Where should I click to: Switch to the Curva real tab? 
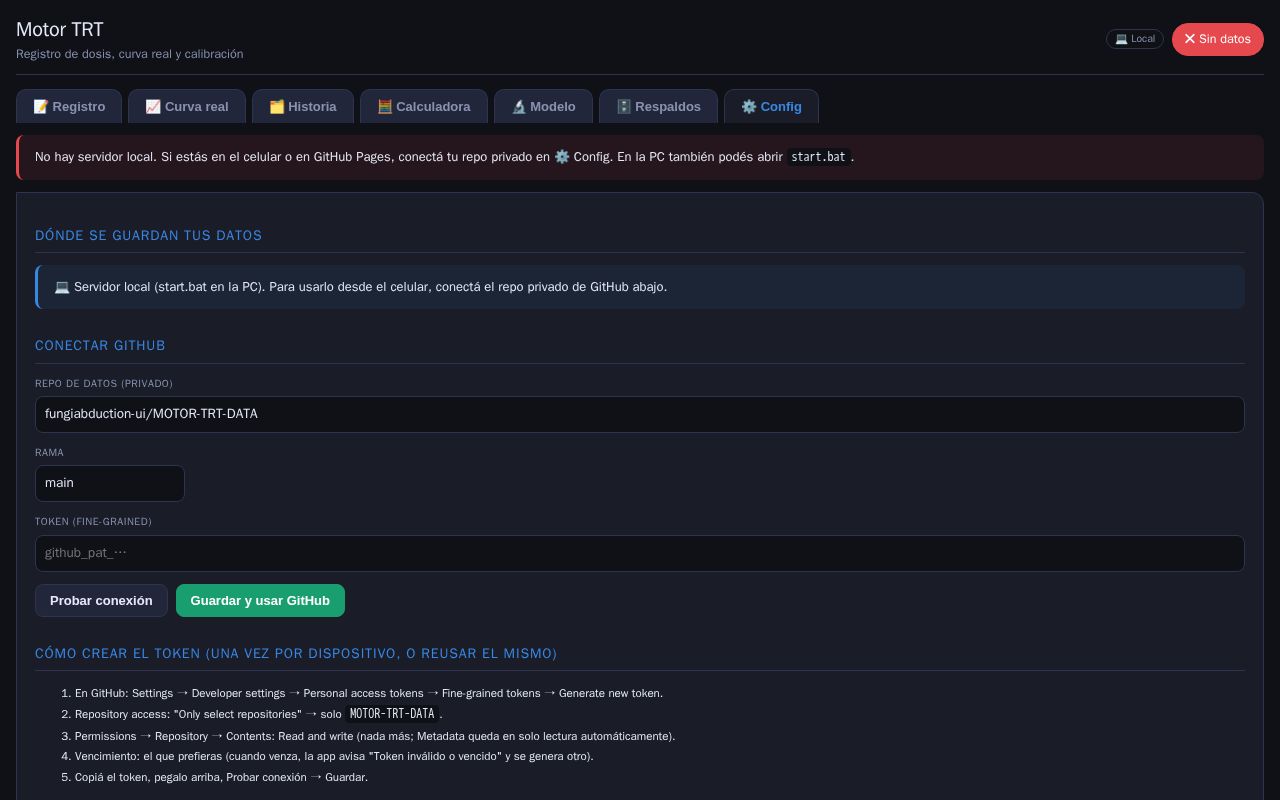[x=187, y=107]
